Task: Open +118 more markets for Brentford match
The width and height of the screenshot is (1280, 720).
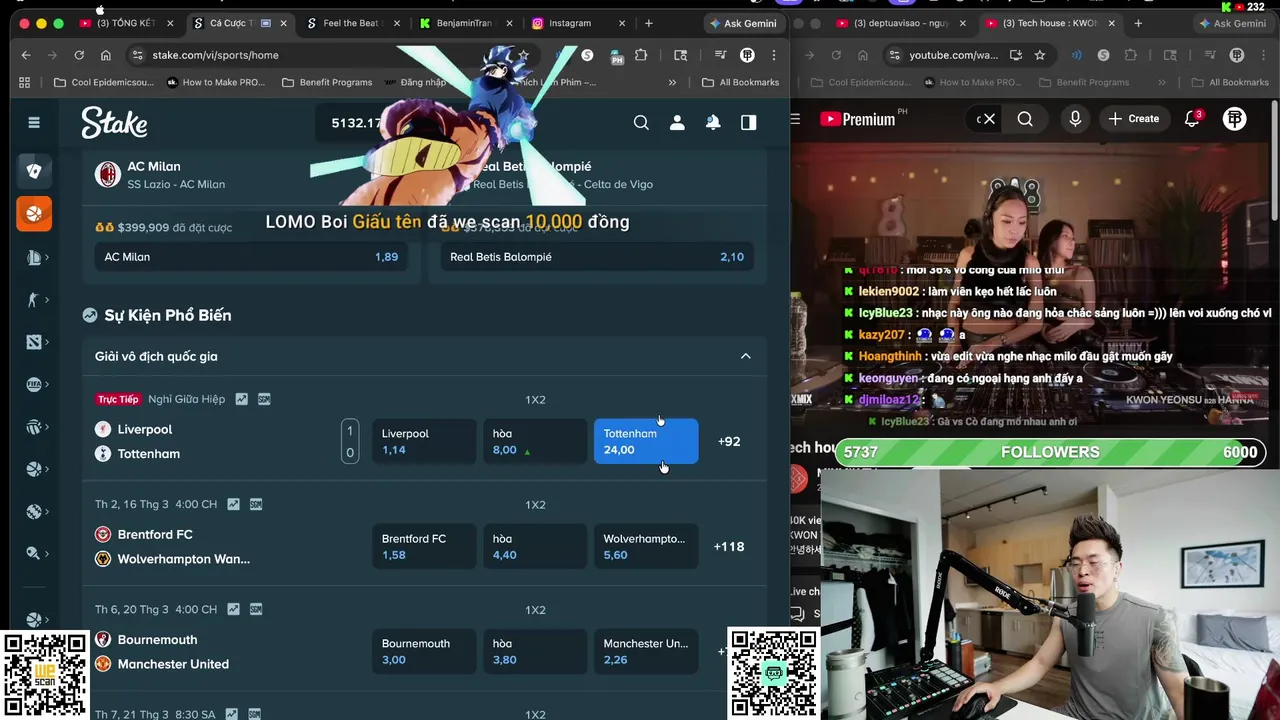Action: coord(729,546)
